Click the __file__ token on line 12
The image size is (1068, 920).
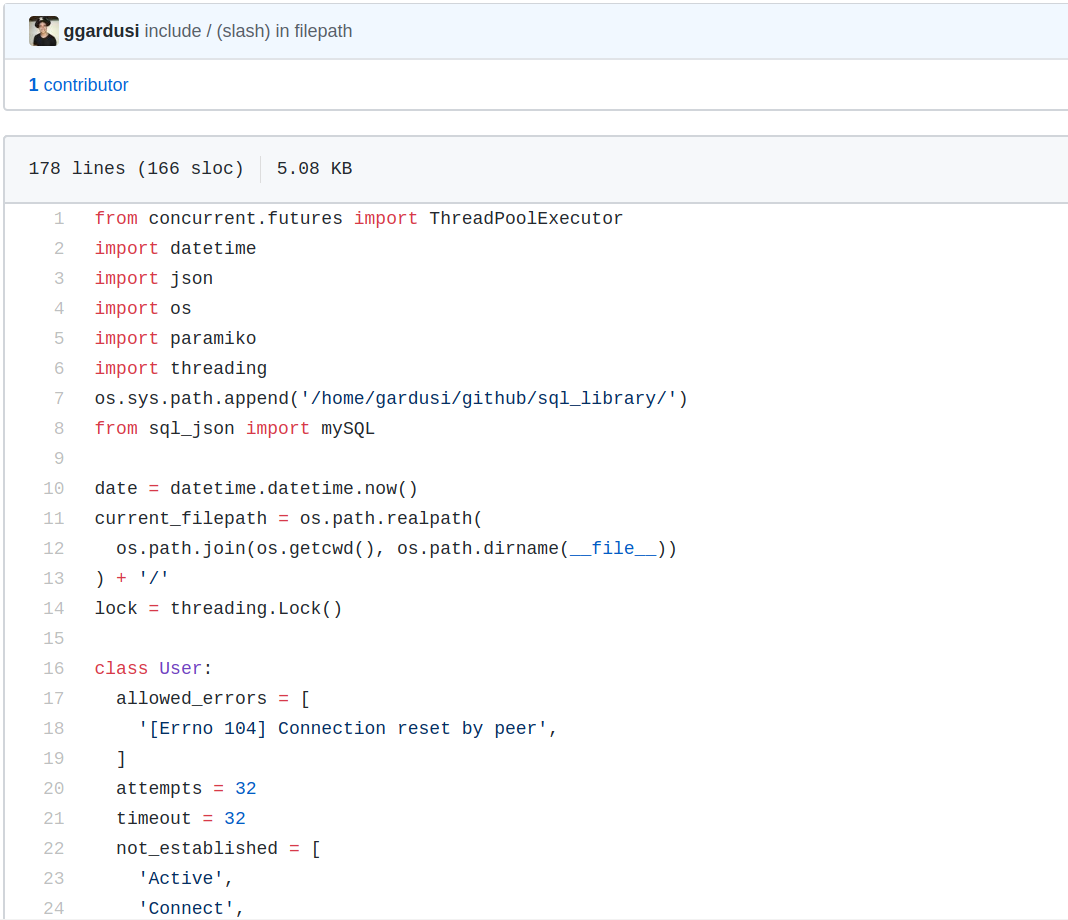coord(613,548)
